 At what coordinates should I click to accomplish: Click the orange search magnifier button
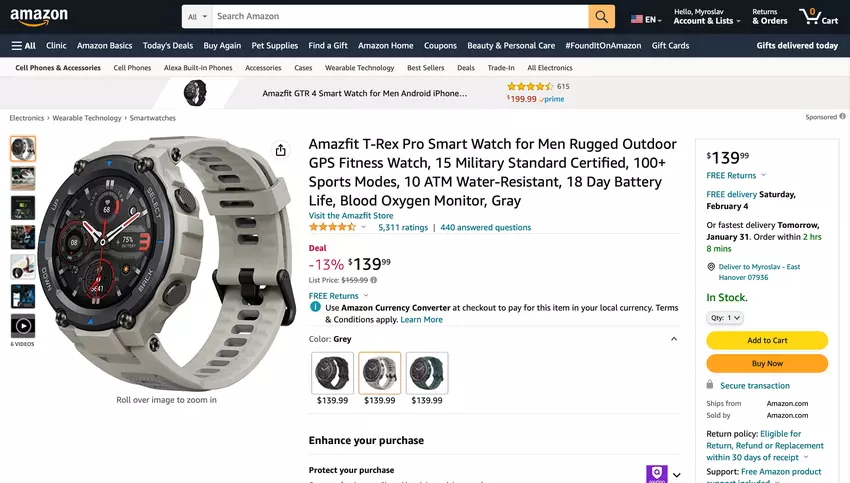(601, 17)
